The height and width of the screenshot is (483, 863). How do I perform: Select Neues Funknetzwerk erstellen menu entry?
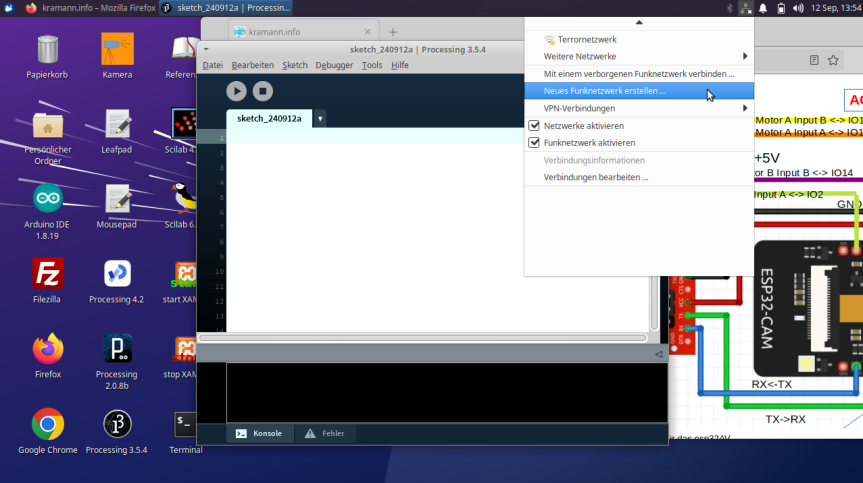[605, 91]
